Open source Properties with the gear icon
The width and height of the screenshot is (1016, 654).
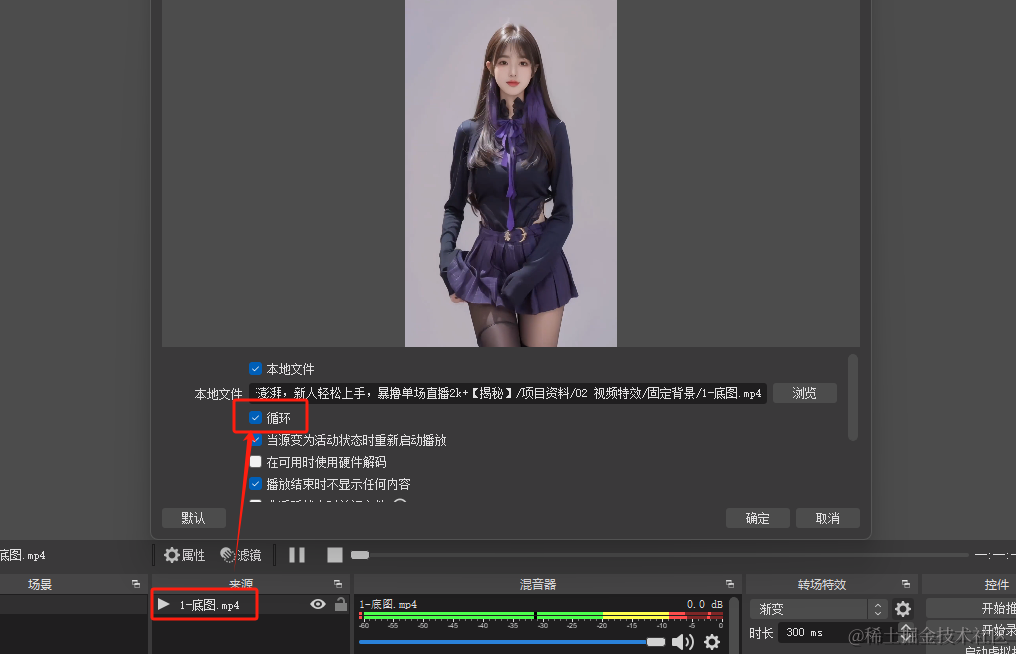pos(184,555)
